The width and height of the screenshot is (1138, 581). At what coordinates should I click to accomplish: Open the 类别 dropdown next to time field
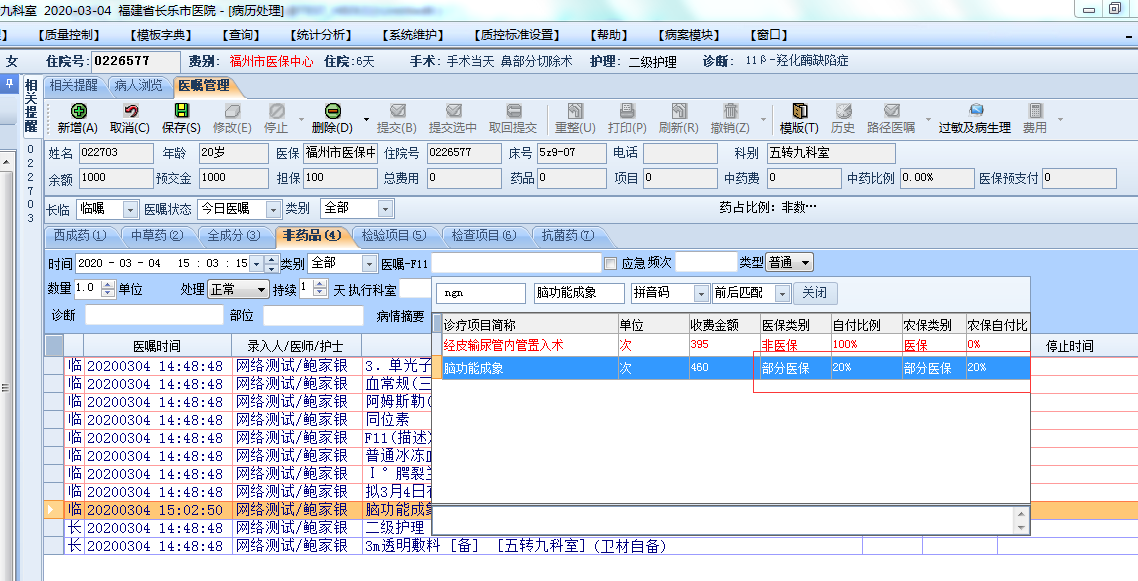369,263
